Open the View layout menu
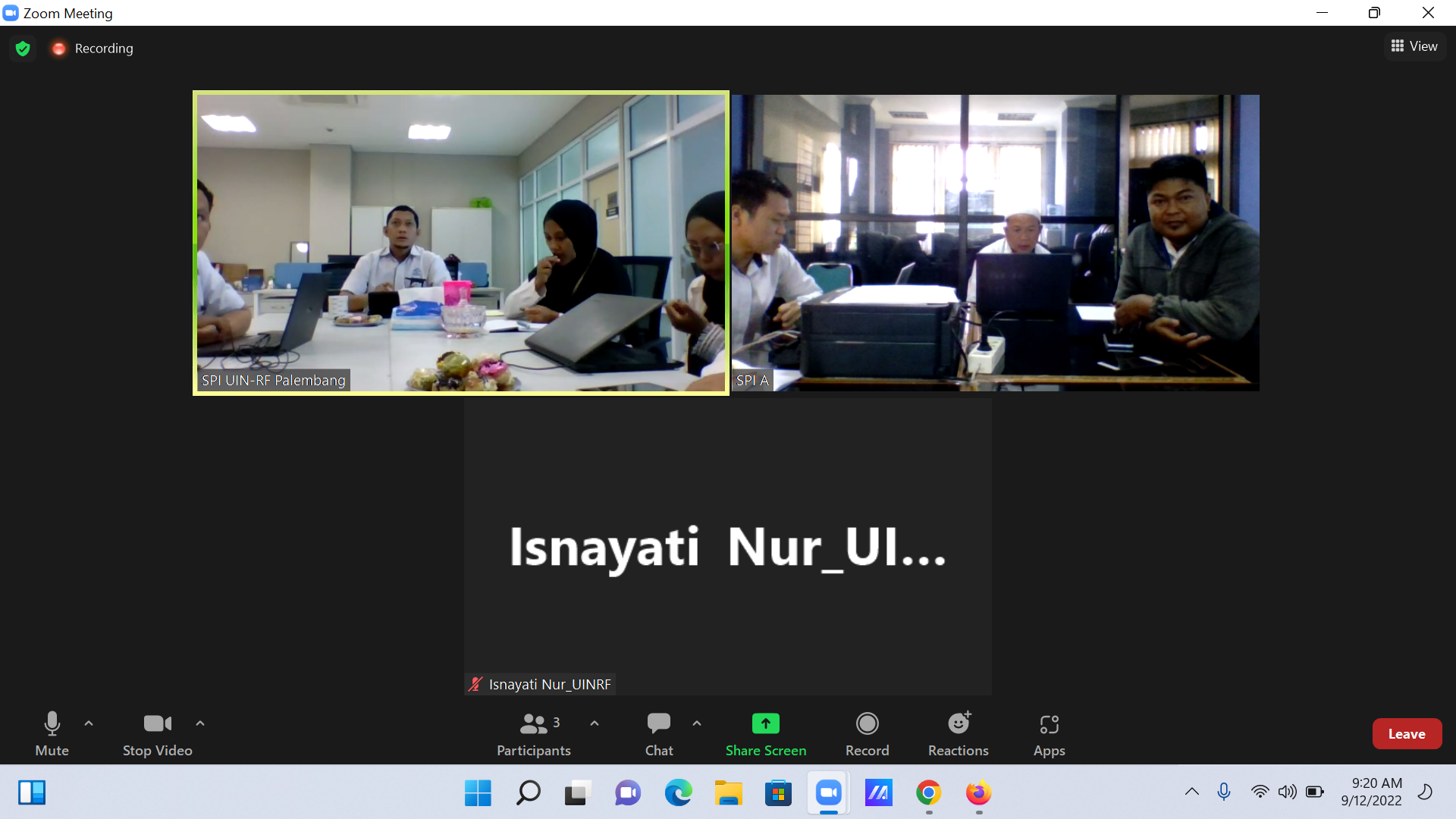This screenshot has height=819, width=1456. [1414, 46]
